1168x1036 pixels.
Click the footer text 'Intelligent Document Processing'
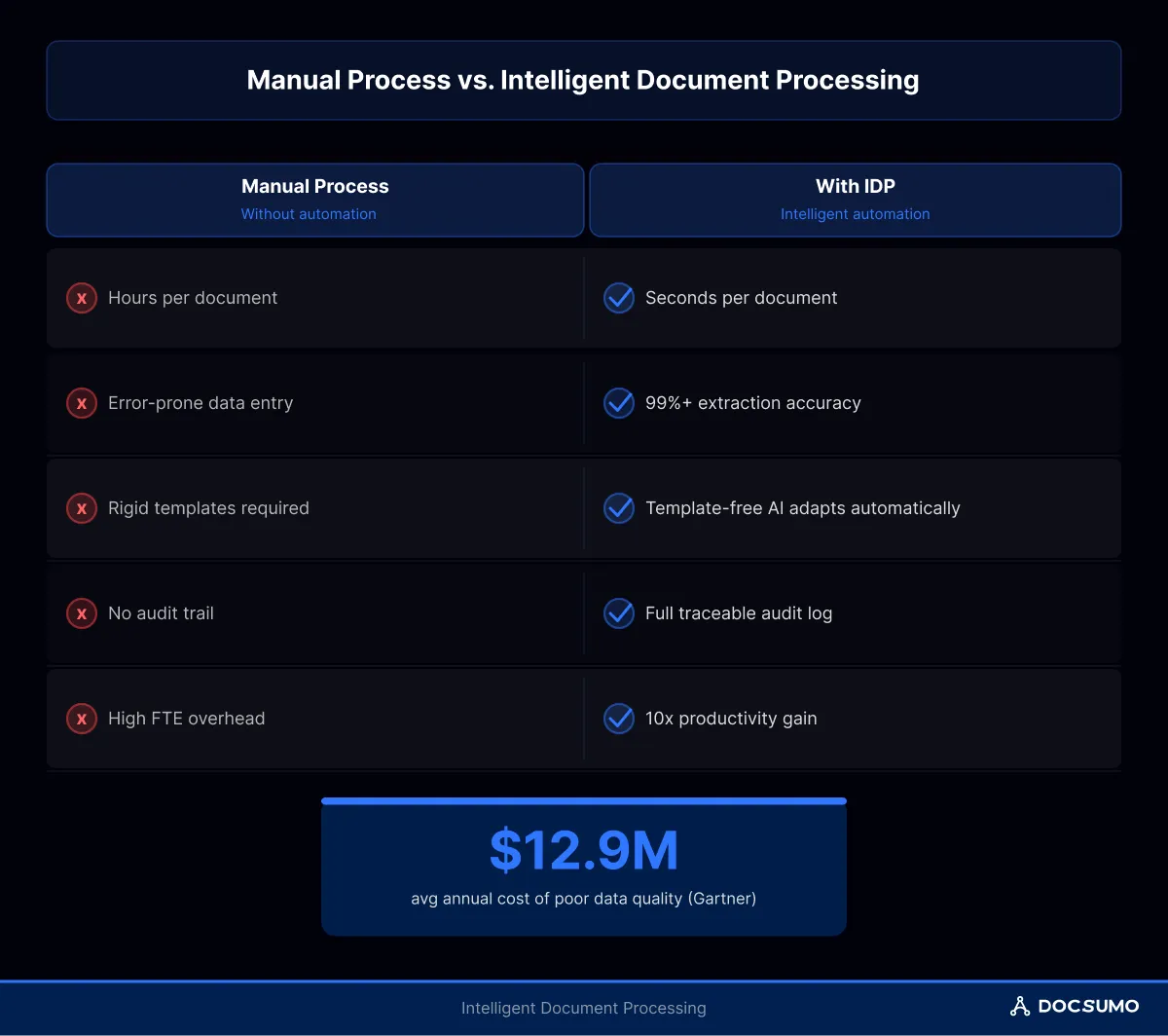[x=584, y=1008]
